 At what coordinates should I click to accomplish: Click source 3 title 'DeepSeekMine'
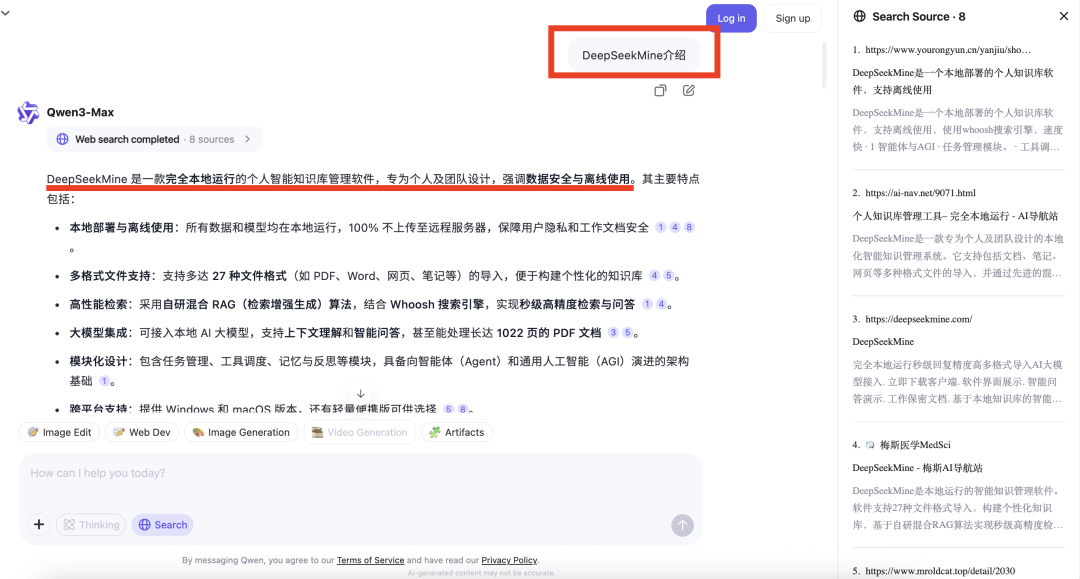pyautogui.click(x=883, y=341)
